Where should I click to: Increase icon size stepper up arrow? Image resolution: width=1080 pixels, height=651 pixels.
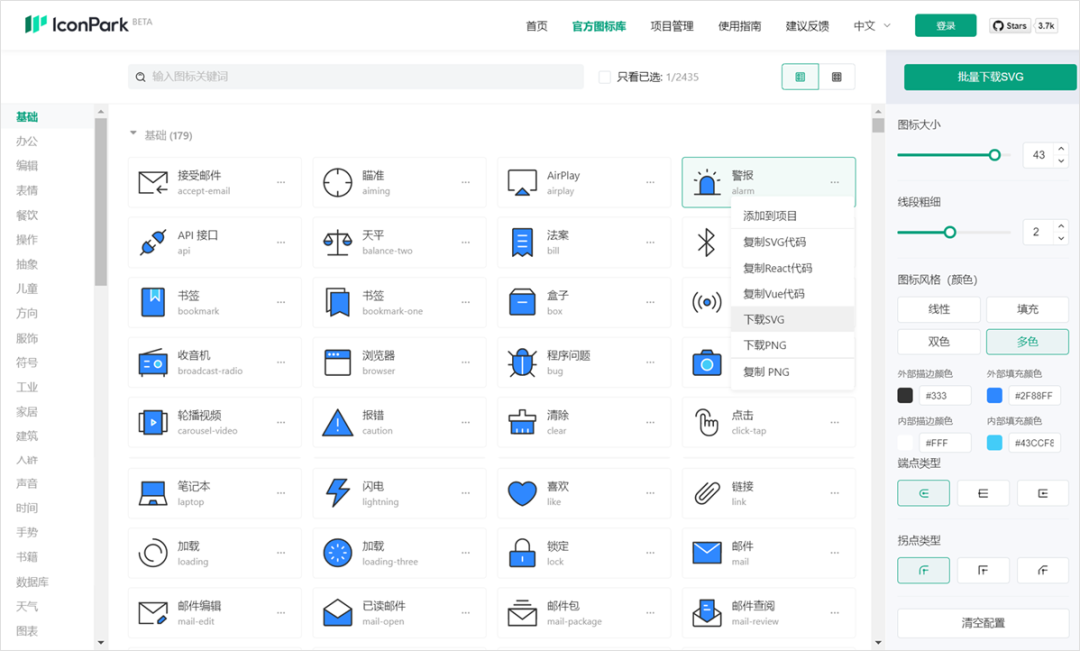[1061, 149]
